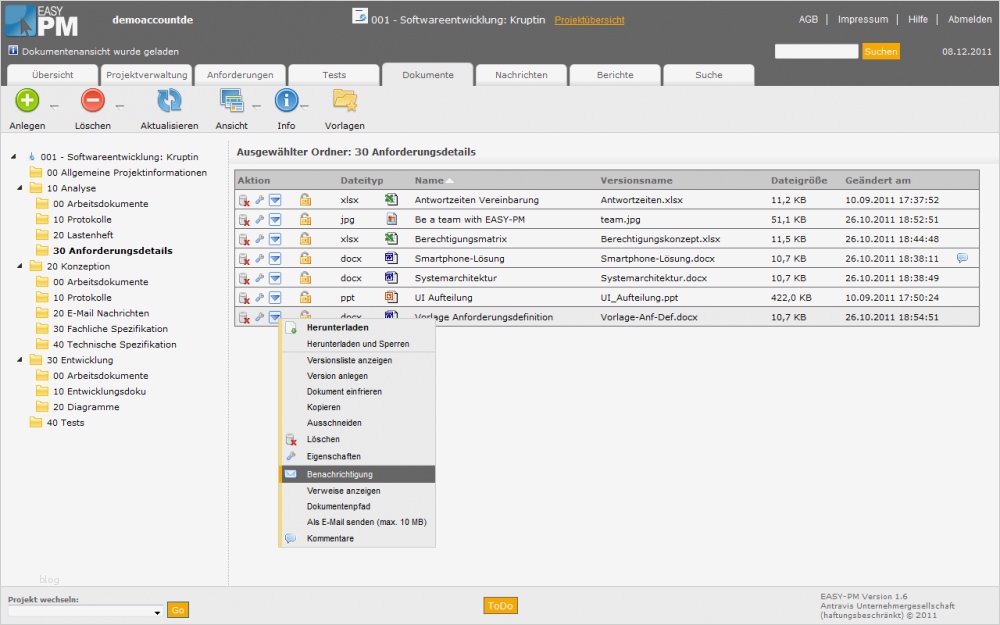
Task: Switch to the Projektverwaltung tab
Action: click(x=147, y=75)
